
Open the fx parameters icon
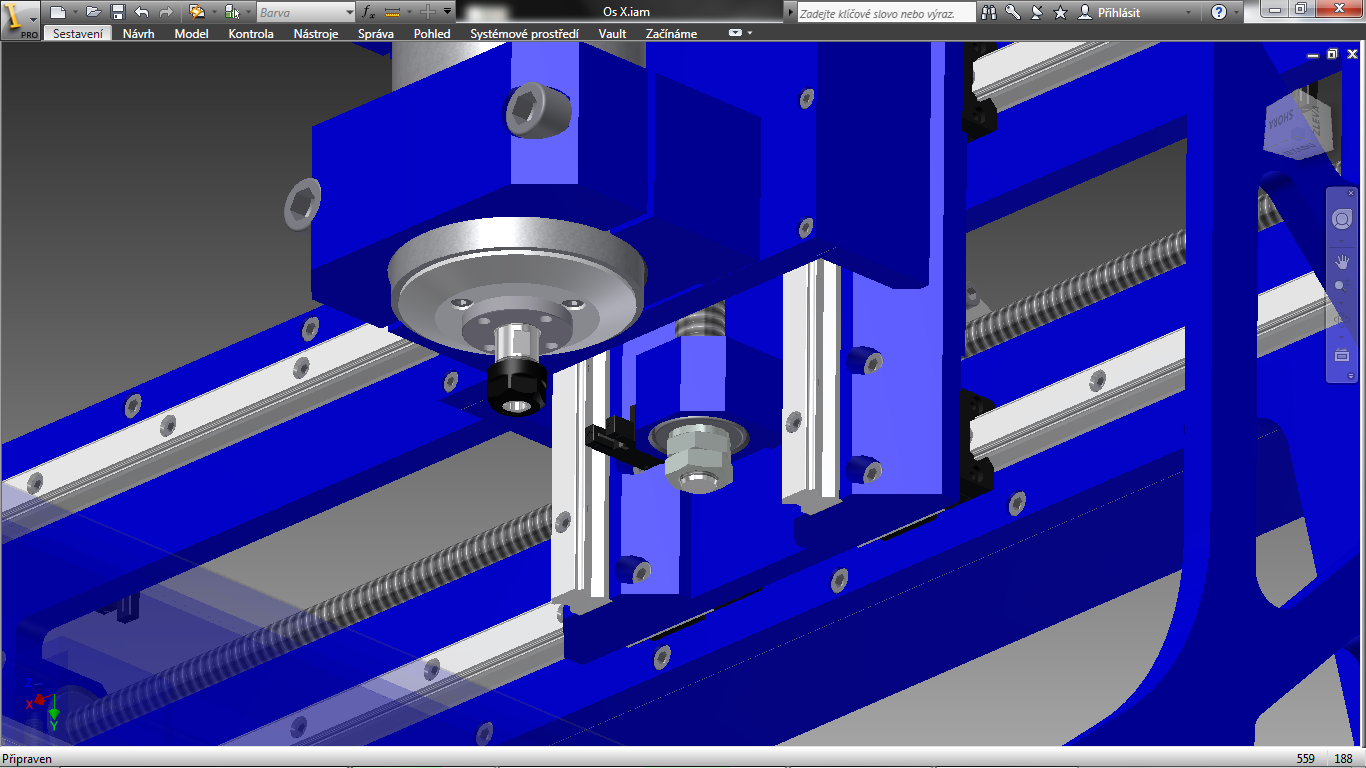[367, 12]
